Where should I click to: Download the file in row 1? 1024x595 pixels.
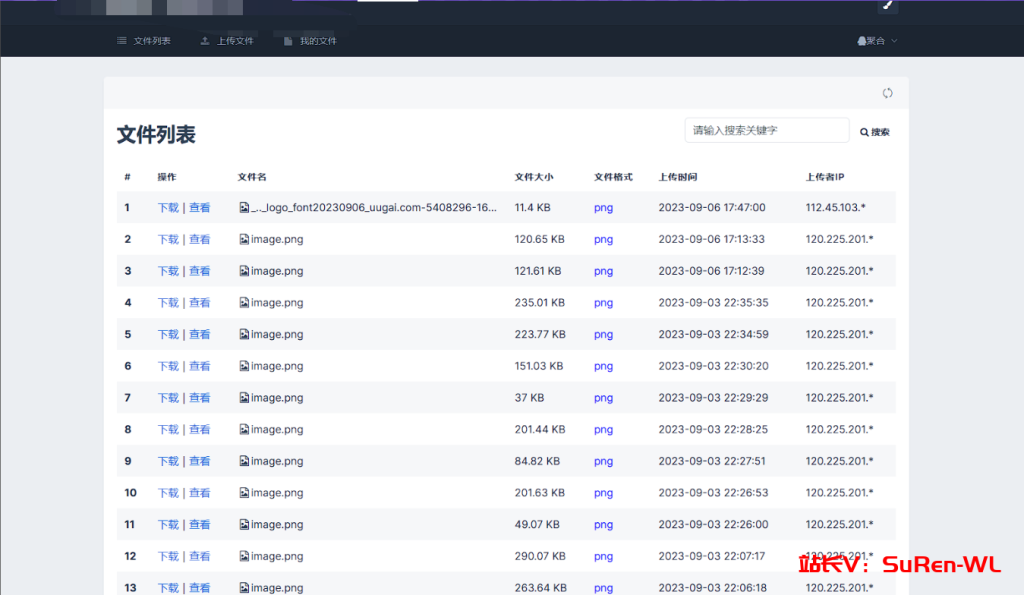point(168,208)
